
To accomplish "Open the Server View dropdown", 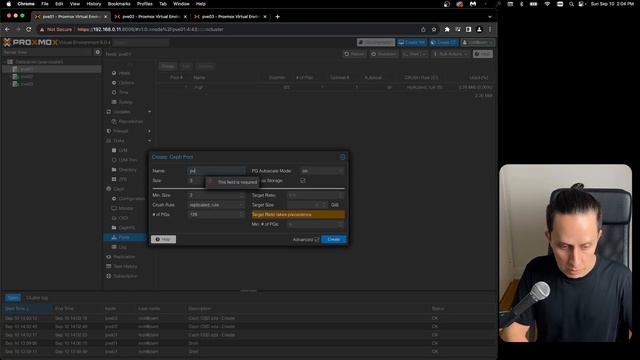I will tap(47, 52).
